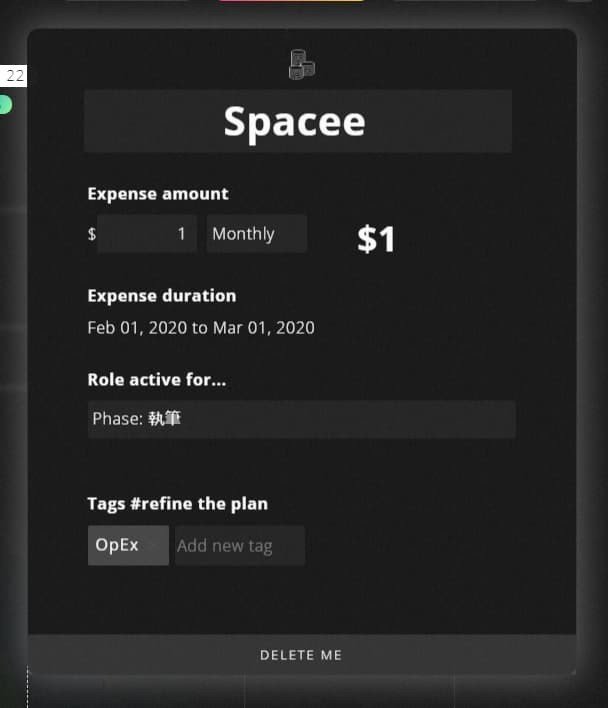
Task: Click the Role active for heading
Action: (x=156, y=380)
